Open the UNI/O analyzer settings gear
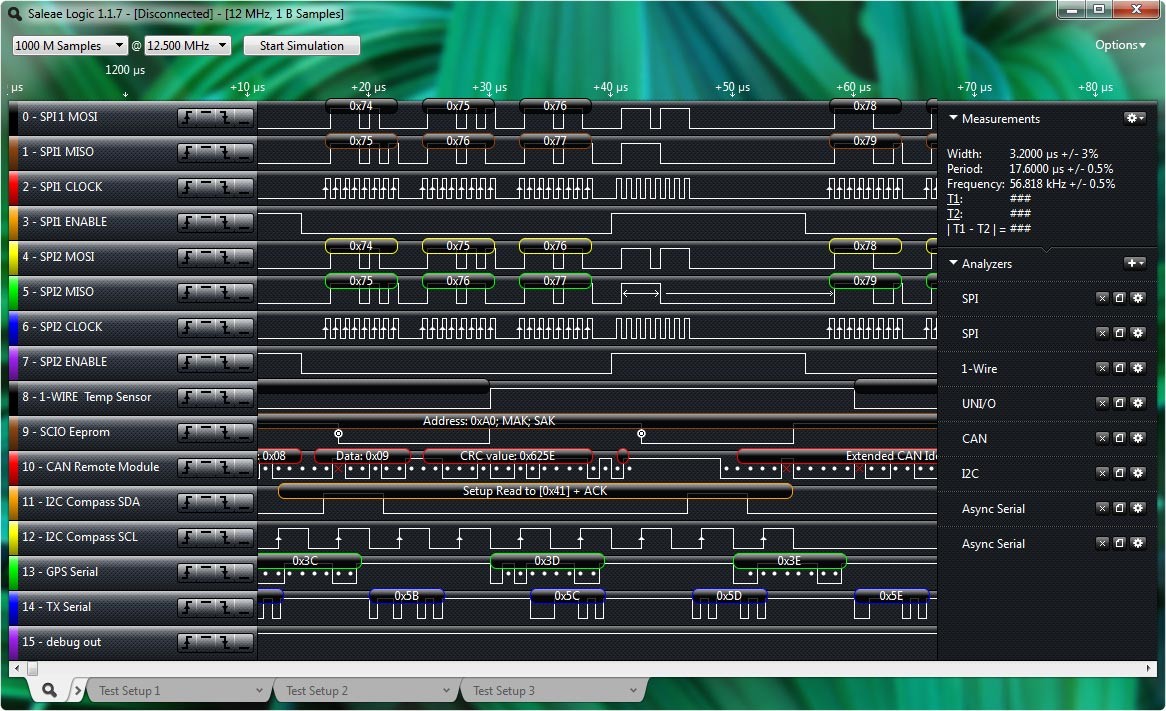This screenshot has width=1166, height=711. [1138, 403]
